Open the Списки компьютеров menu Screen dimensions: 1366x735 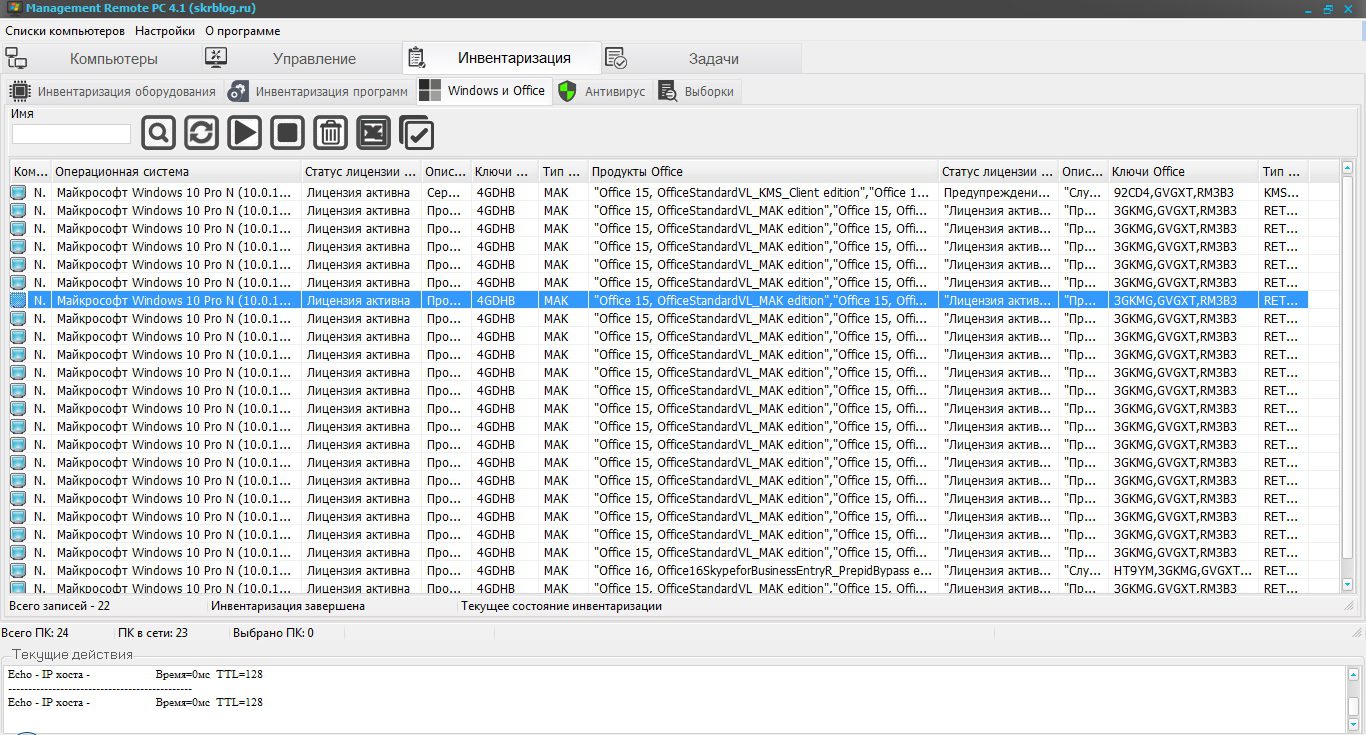pyautogui.click(x=65, y=31)
